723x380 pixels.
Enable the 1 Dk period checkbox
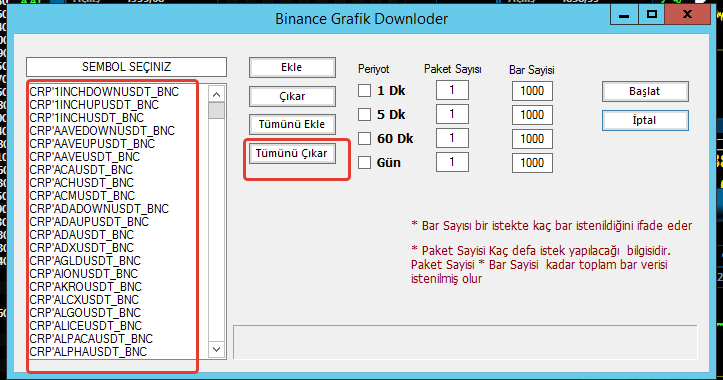coord(364,90)
